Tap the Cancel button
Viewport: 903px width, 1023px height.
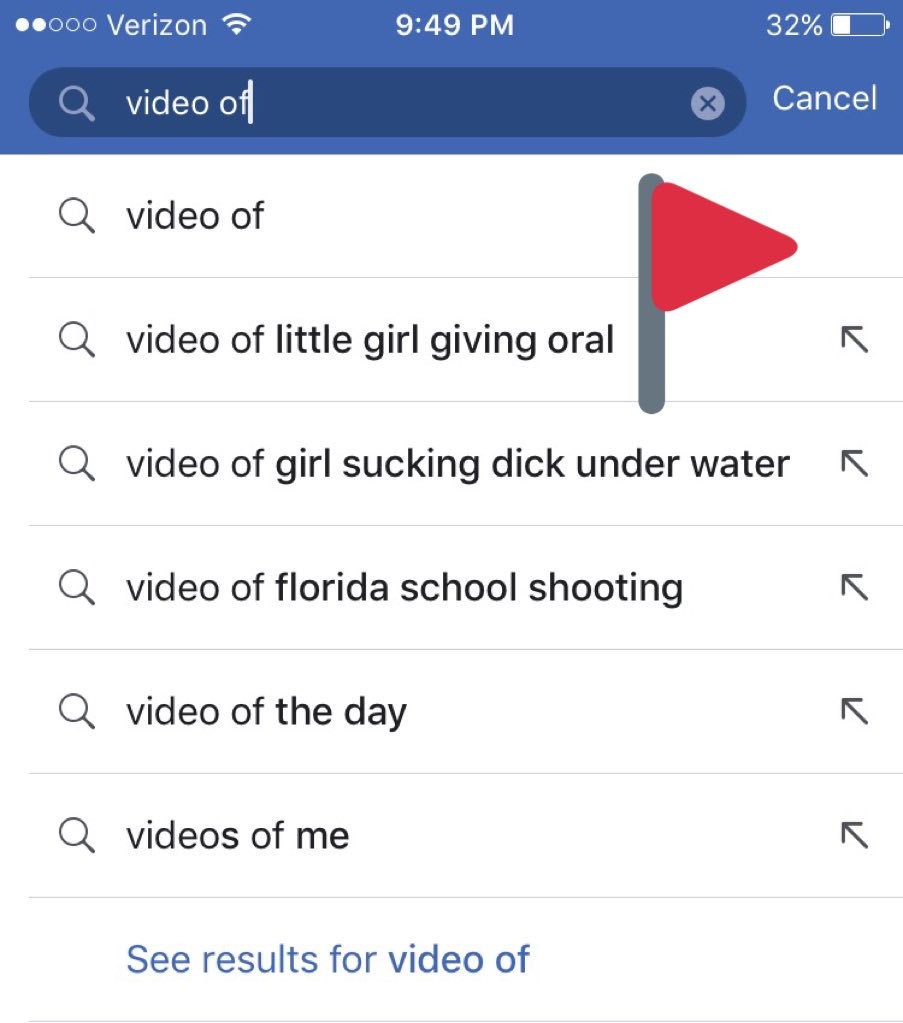point(824,98)
